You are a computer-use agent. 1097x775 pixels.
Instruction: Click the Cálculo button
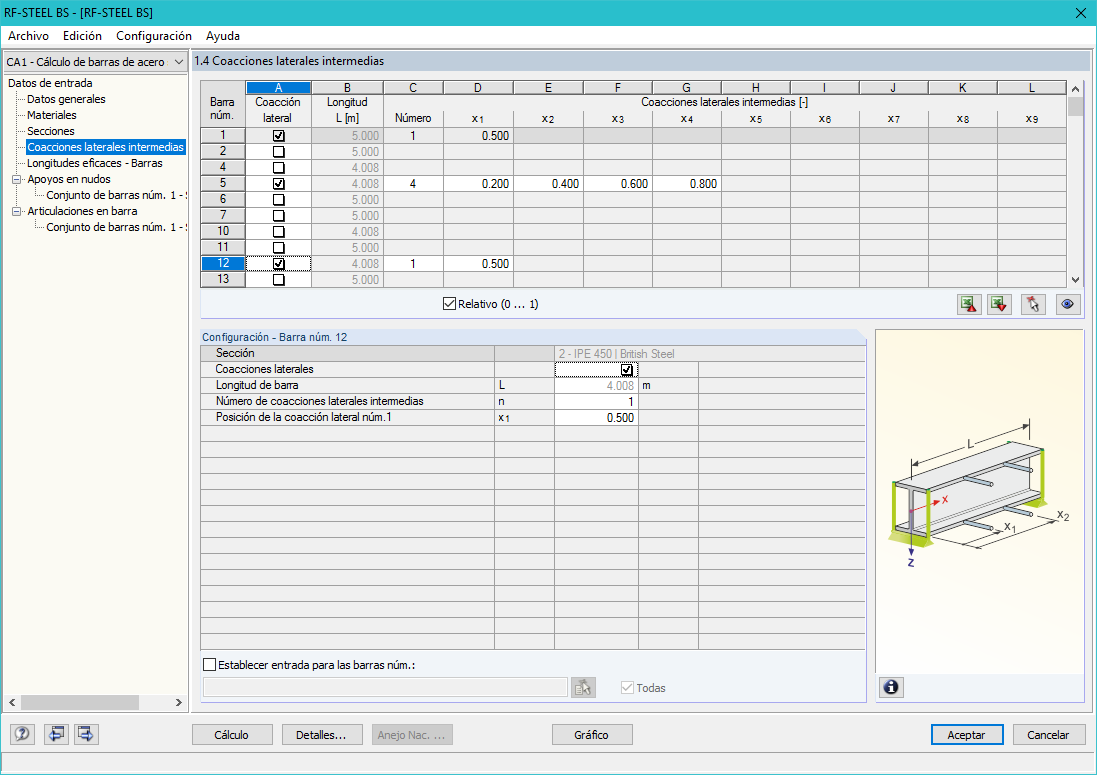click(x=232, y=734)
